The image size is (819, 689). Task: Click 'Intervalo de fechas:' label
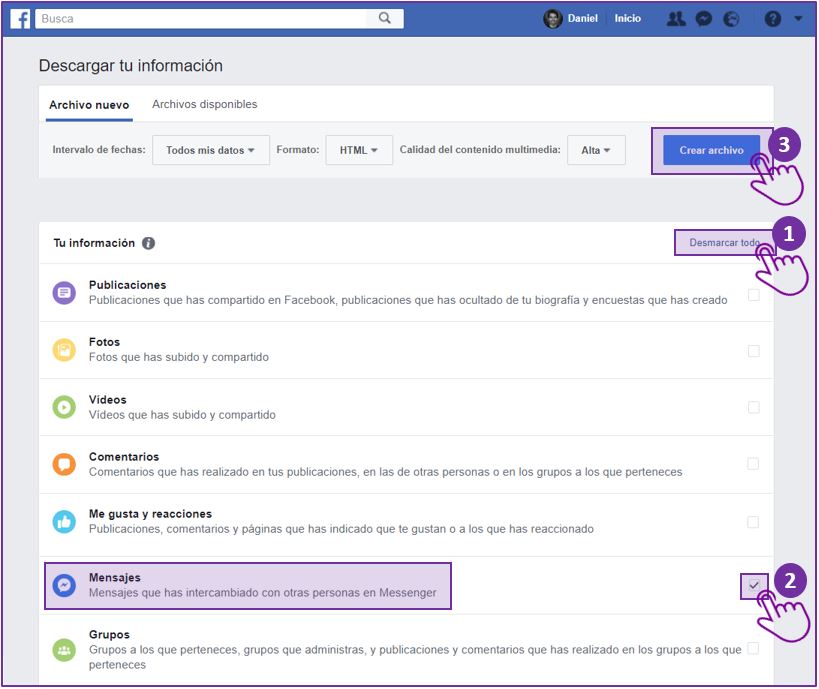click(99, 149)
